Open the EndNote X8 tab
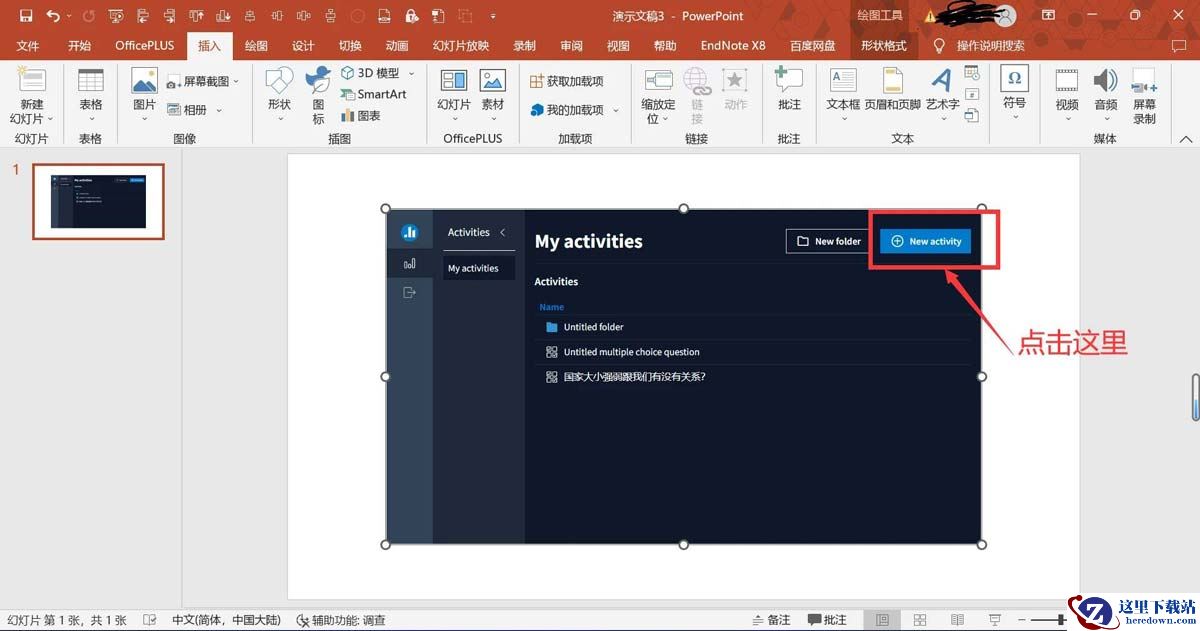The image size is (1200, 631). click(732, 46)
